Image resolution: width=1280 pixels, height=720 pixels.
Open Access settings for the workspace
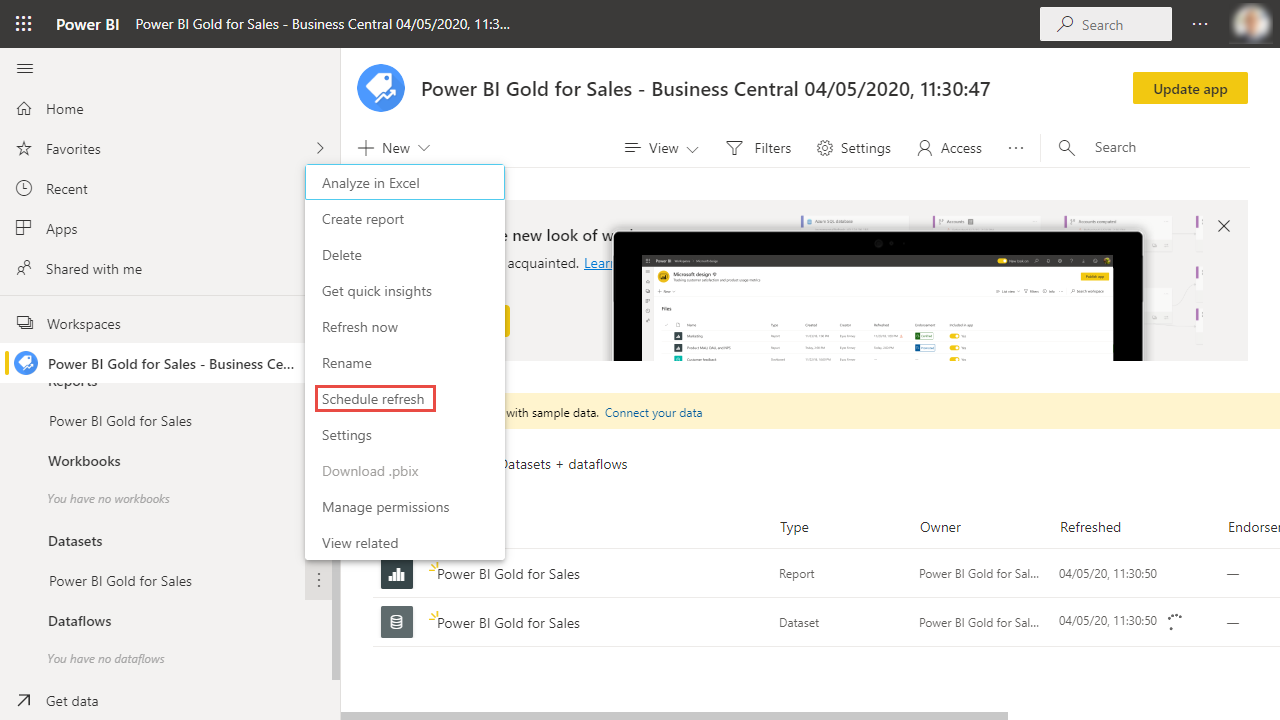point(949,147)
